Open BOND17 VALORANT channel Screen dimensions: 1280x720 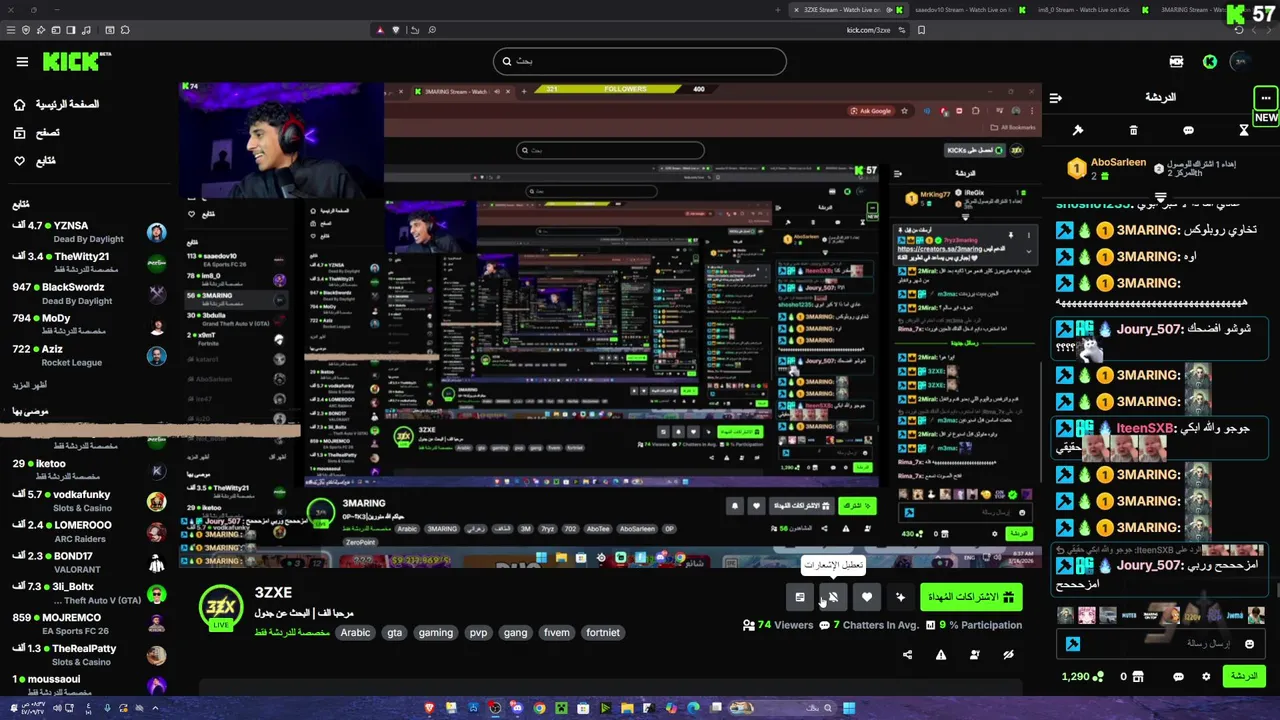click(x=88, y=563)
